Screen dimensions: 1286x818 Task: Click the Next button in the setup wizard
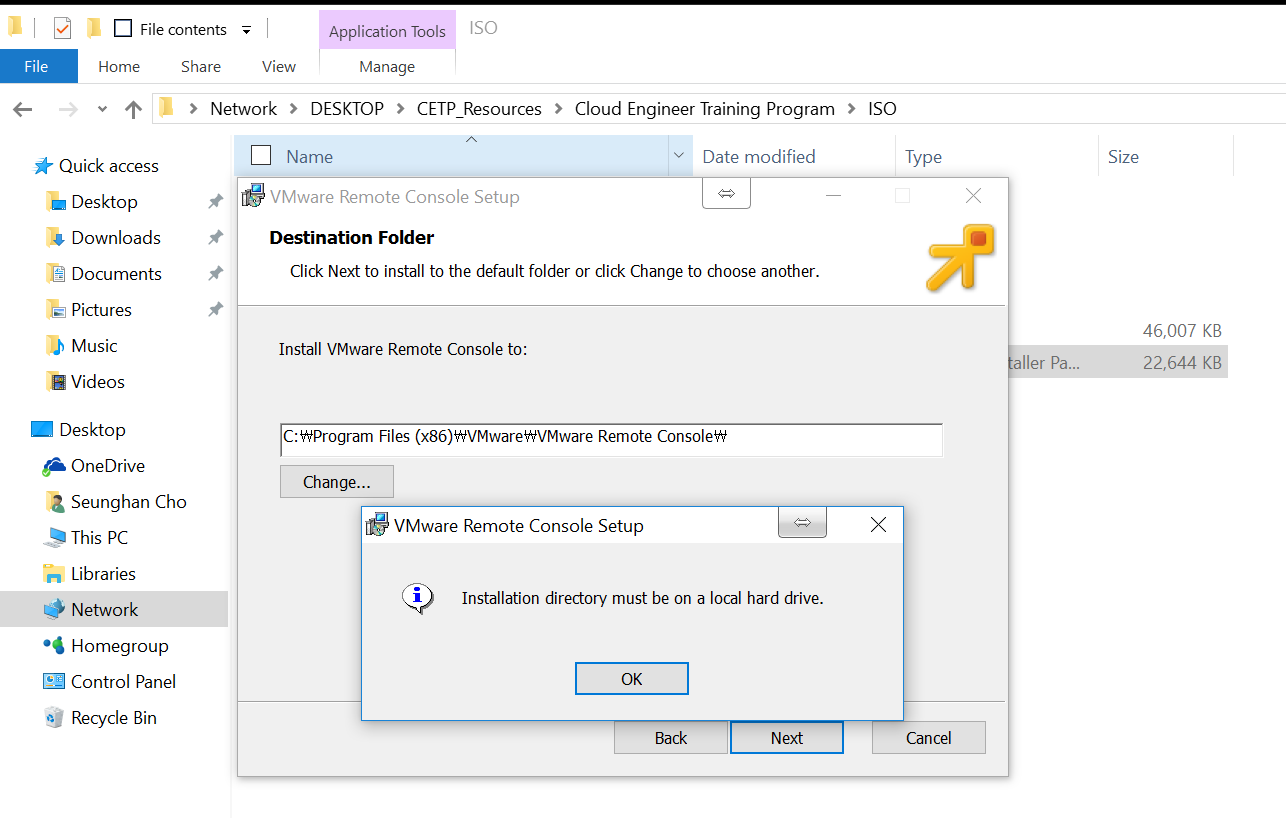(787, 738)
